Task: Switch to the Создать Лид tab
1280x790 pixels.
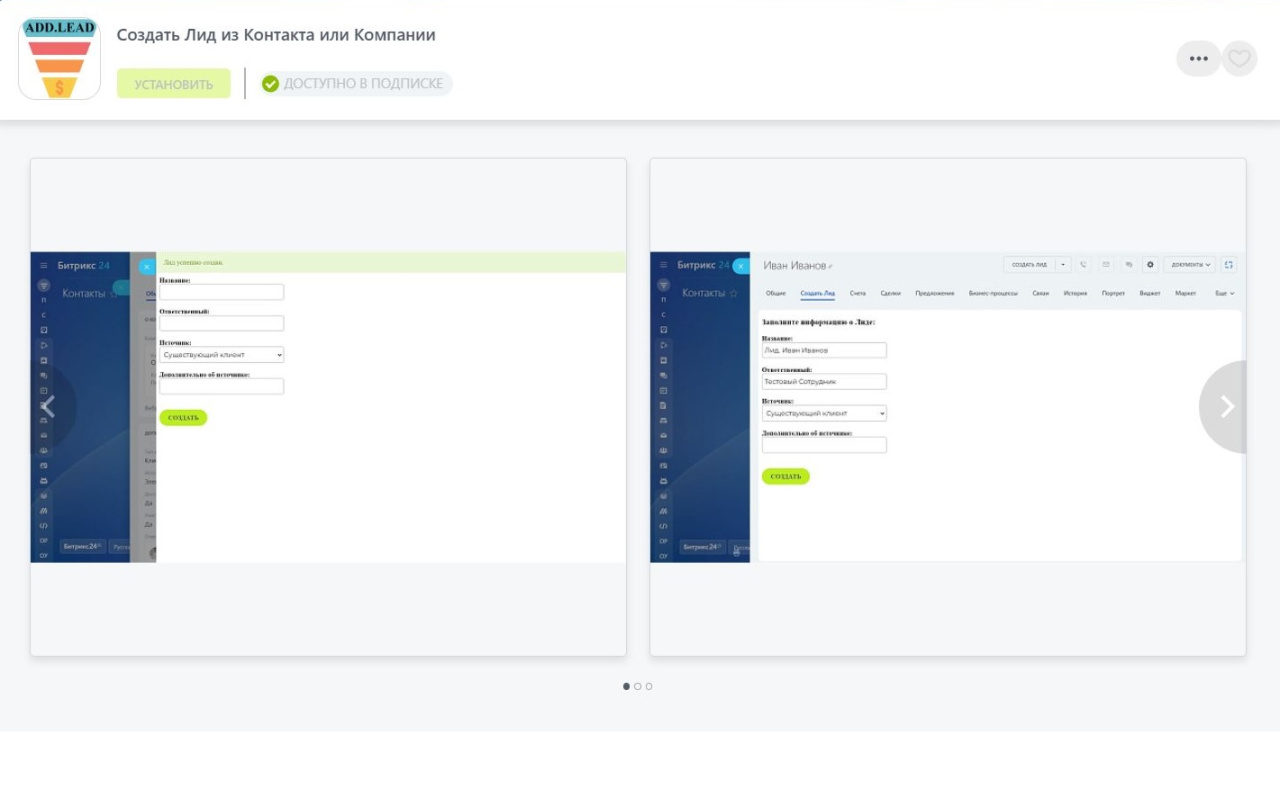Action: pyautogui.click(x=817, y=294)
